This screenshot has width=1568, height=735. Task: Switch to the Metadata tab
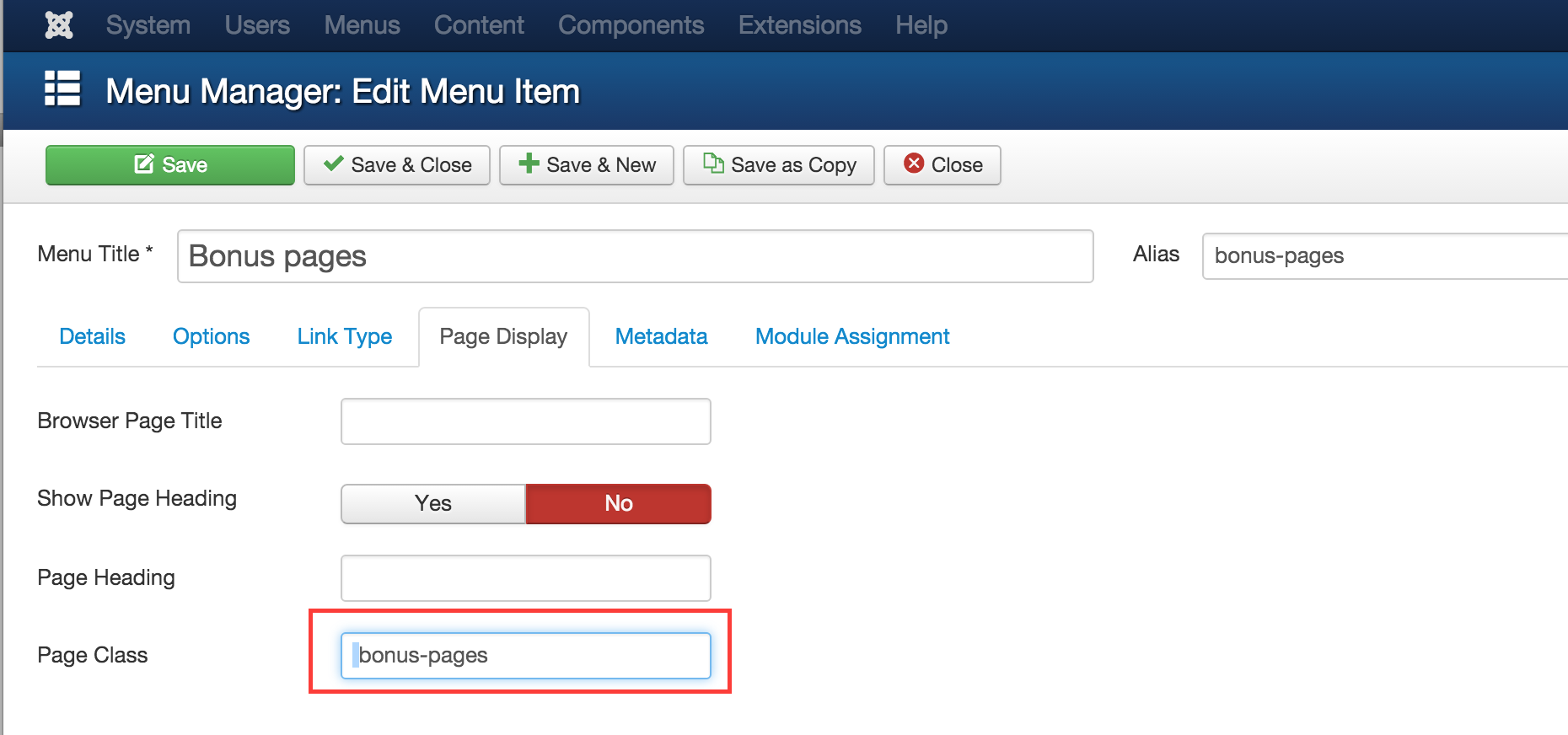(661, 337)
